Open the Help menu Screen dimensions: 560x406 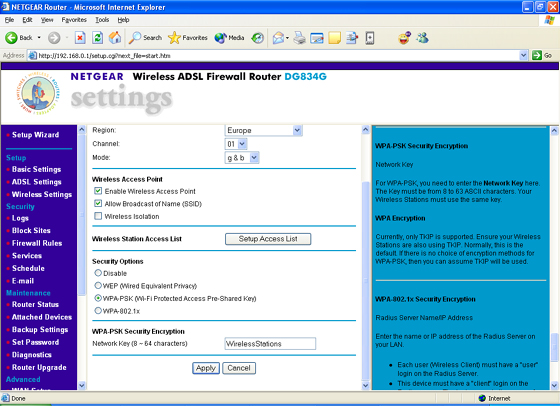(x=123, y=20)
